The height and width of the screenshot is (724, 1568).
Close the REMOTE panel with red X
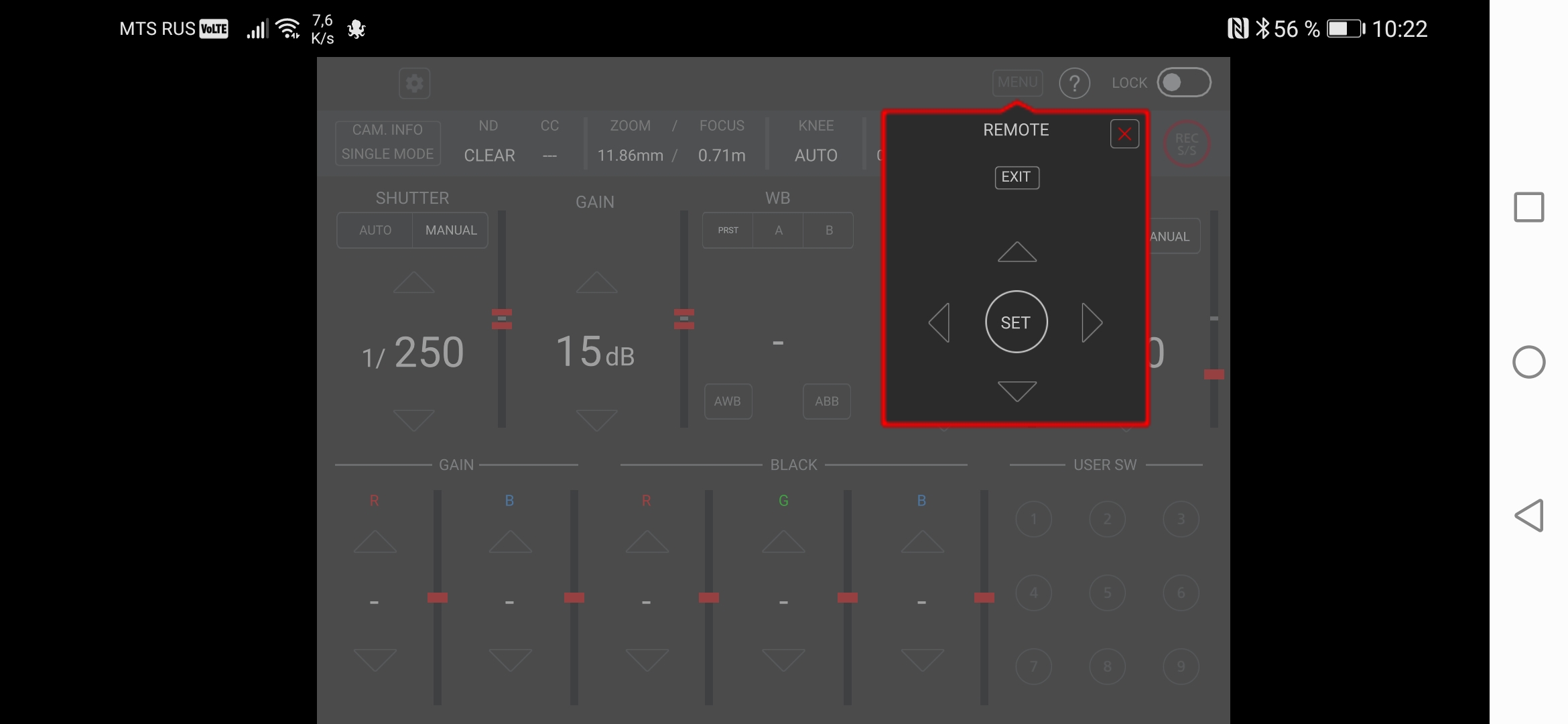pos(1124,135)
